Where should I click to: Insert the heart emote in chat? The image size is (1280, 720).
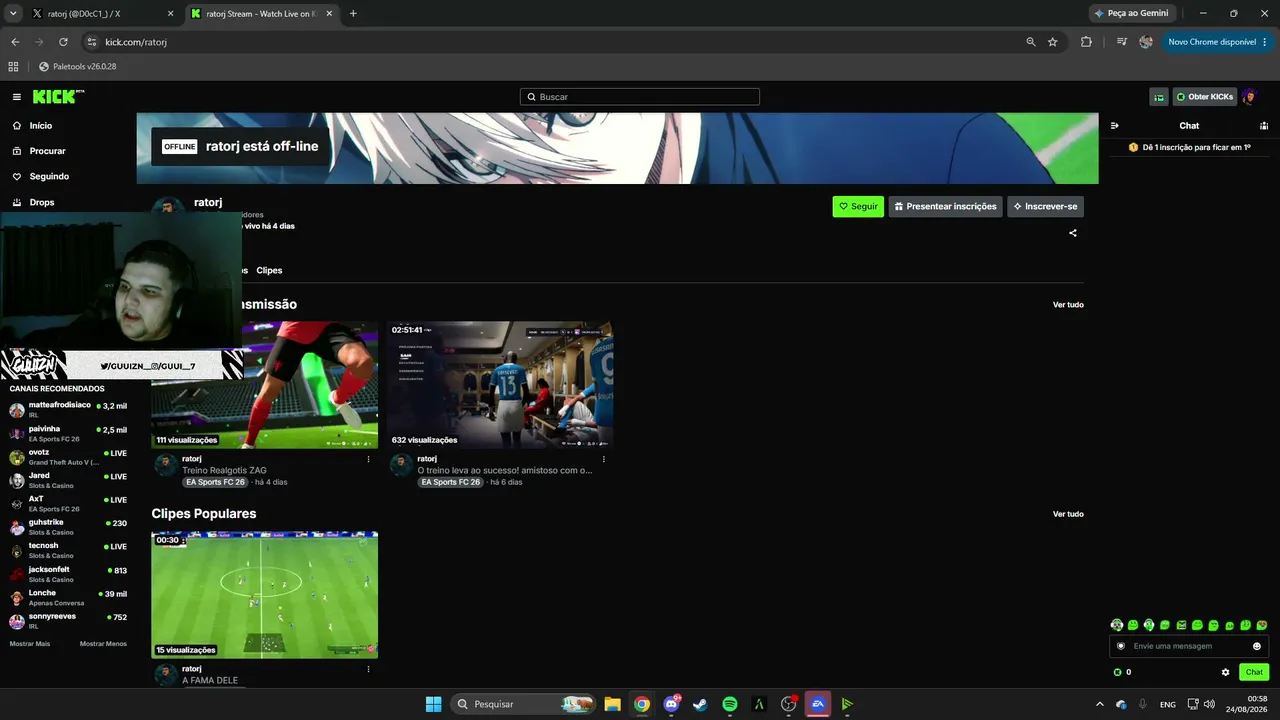[x=1262, y=625]
